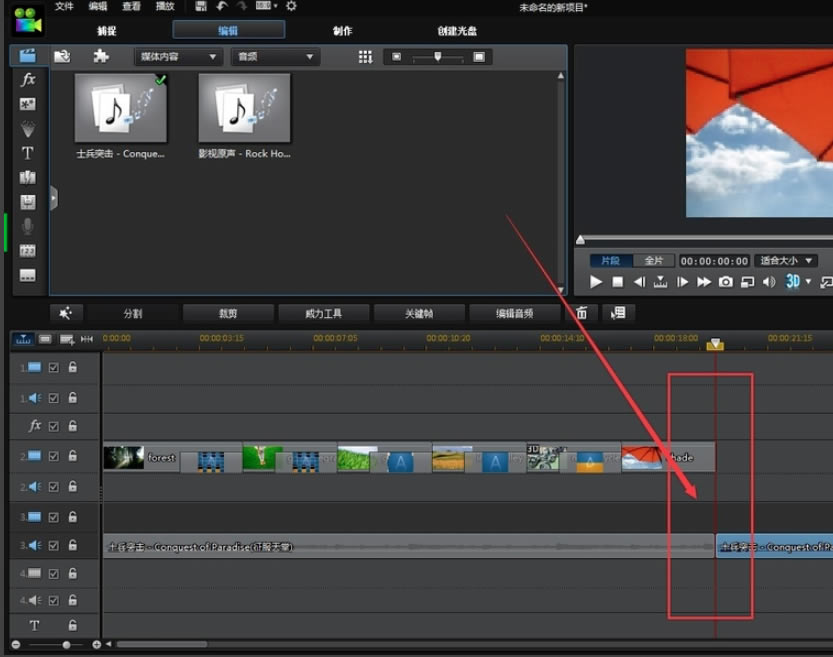Lock the fx effect track
Image resolution: width=833 pixels, height=657 pixels.
pyautogui.click(x=73, y=426)
